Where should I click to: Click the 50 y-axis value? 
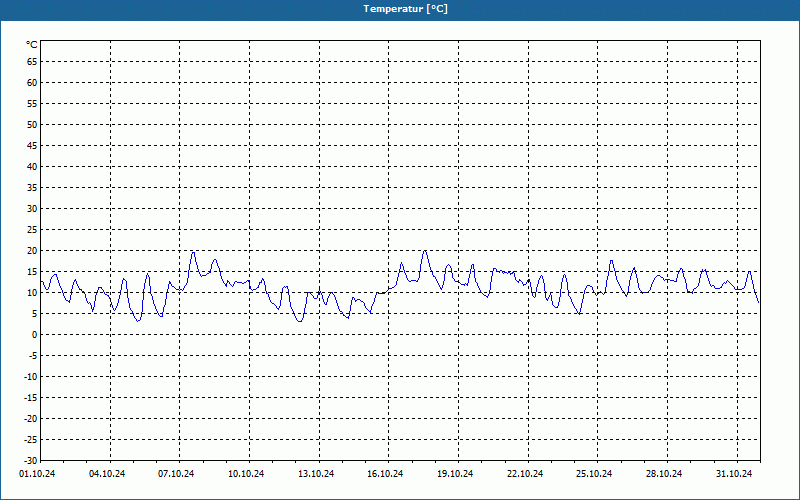point(32,124)
